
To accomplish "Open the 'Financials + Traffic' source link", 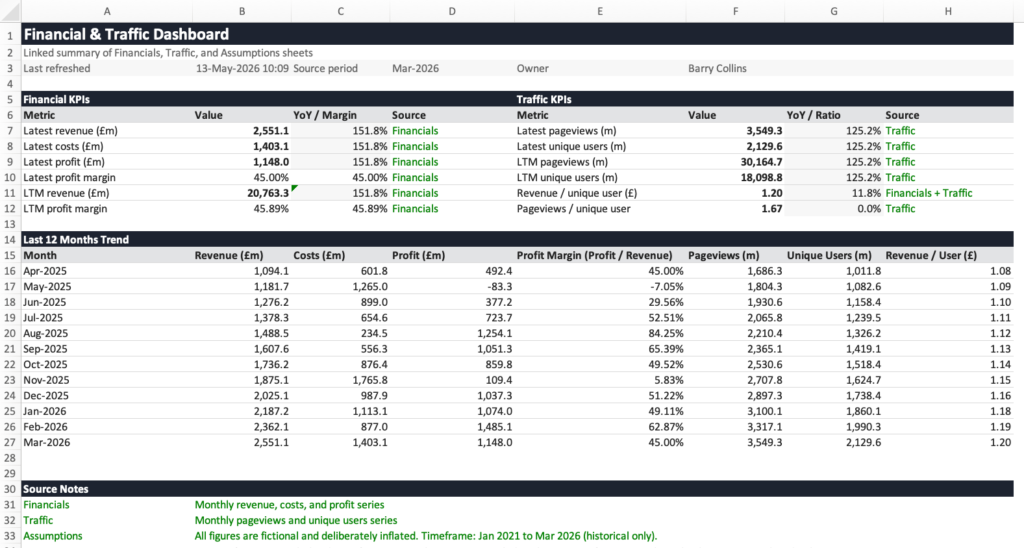I will pos(929,193).
